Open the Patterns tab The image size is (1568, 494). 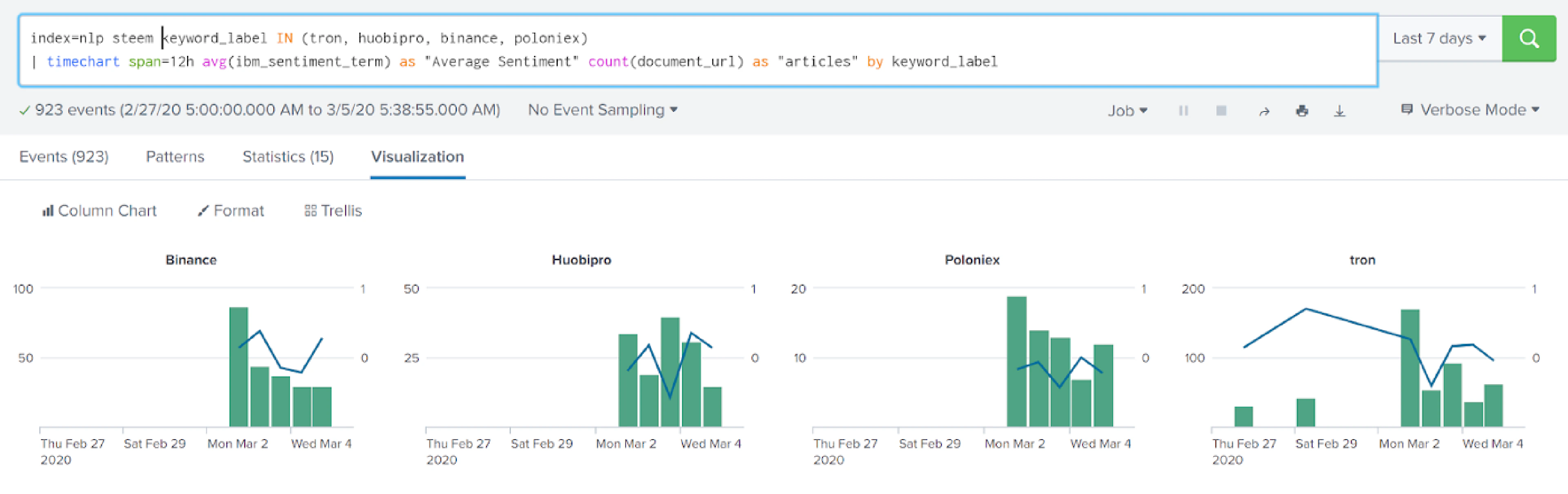[x=175, y=157]
